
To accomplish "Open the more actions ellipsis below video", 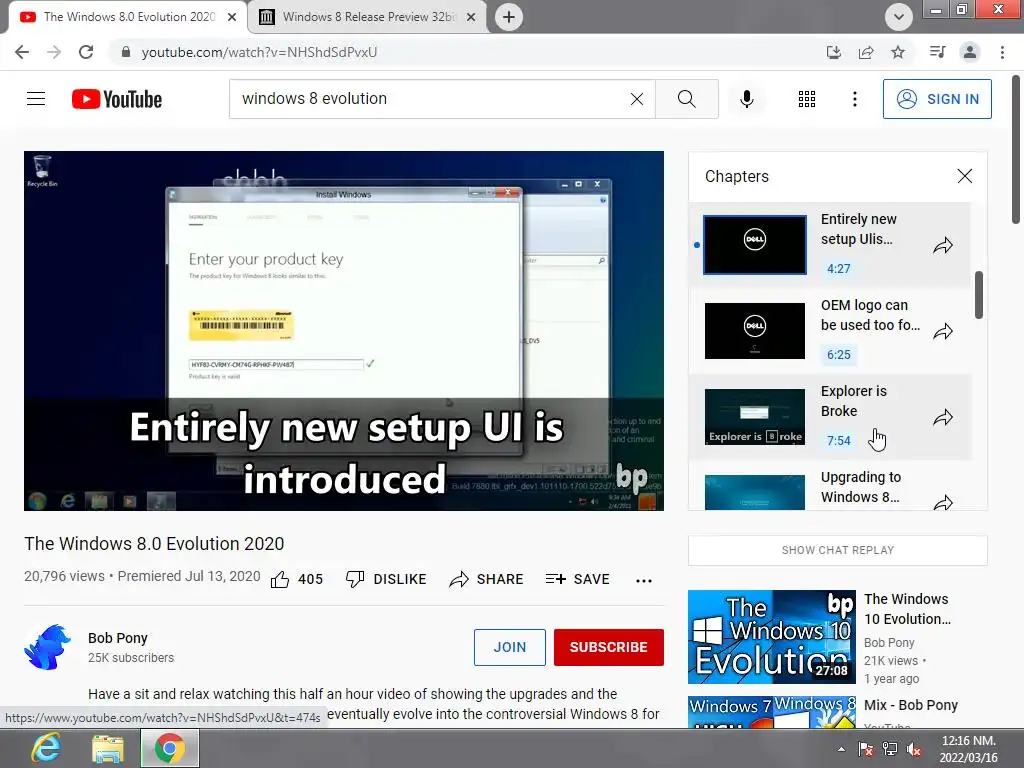I will pyautogui.click(x=644, y=580).
